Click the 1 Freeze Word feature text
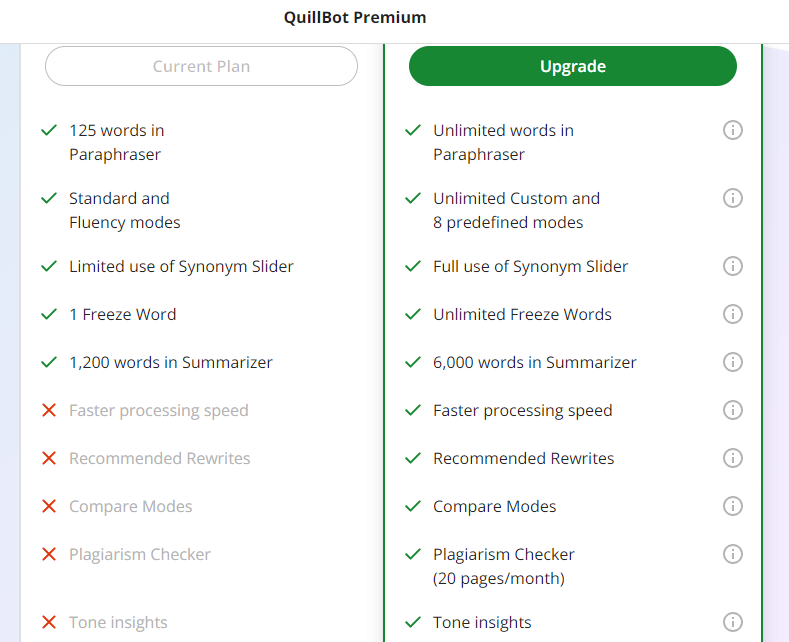 123,314
